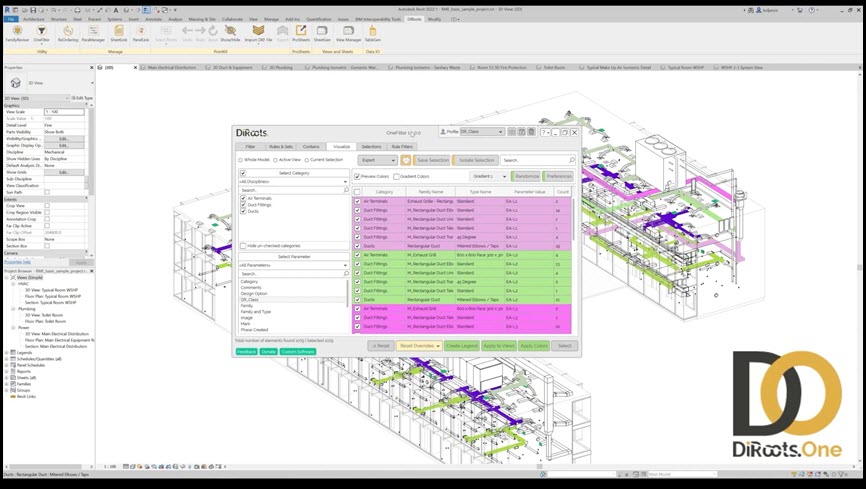Click Import DXF File in the ribbon
The image size is (866, 489).
point(258,33)
